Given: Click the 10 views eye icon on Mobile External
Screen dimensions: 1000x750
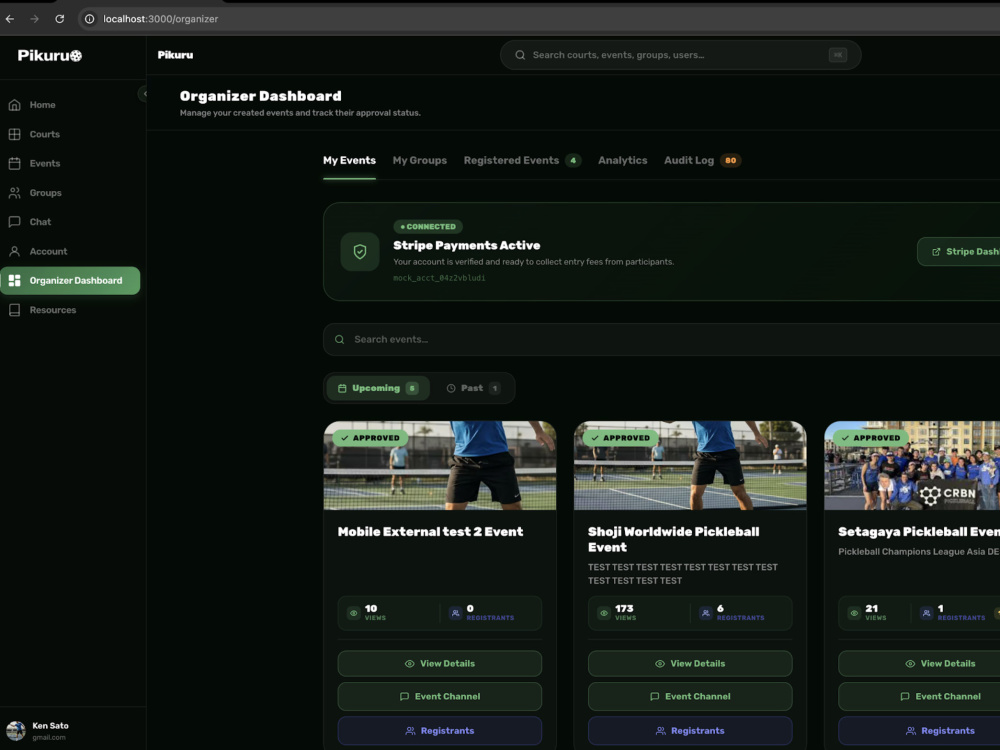Looking at the screenshot, I should pos(353,613).
